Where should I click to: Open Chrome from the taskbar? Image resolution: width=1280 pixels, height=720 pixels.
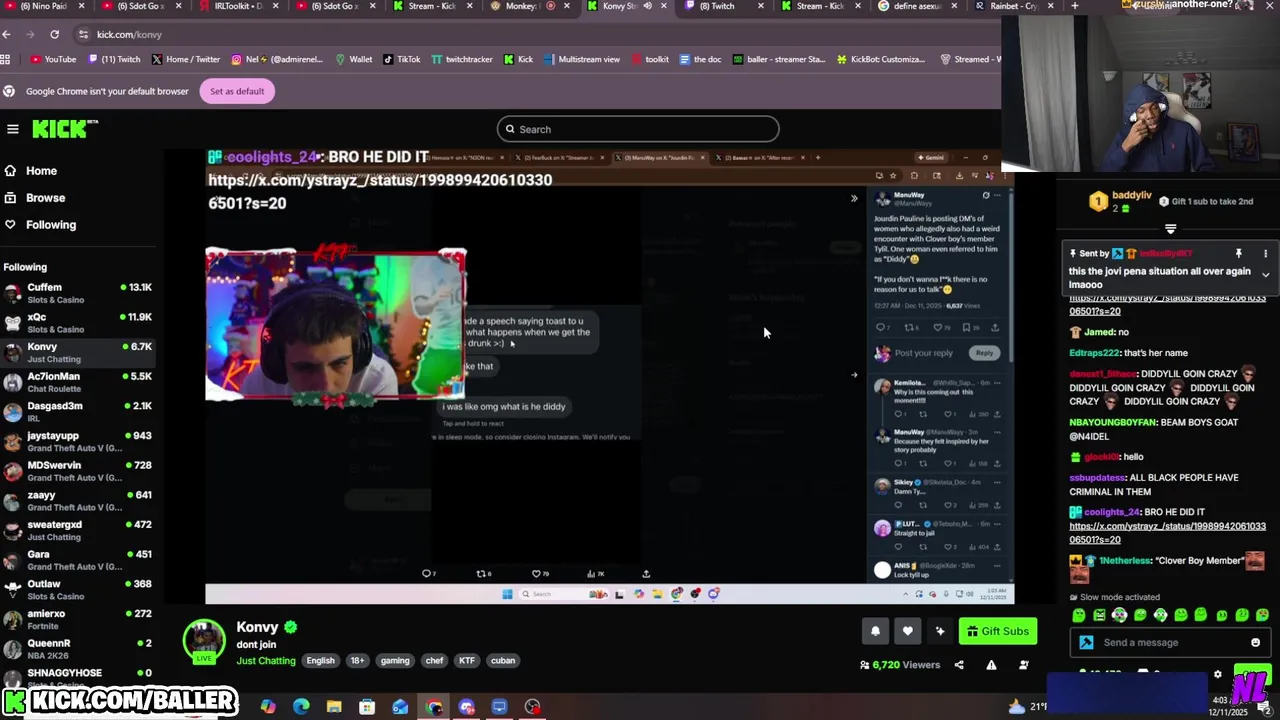[x=433, y=707]
